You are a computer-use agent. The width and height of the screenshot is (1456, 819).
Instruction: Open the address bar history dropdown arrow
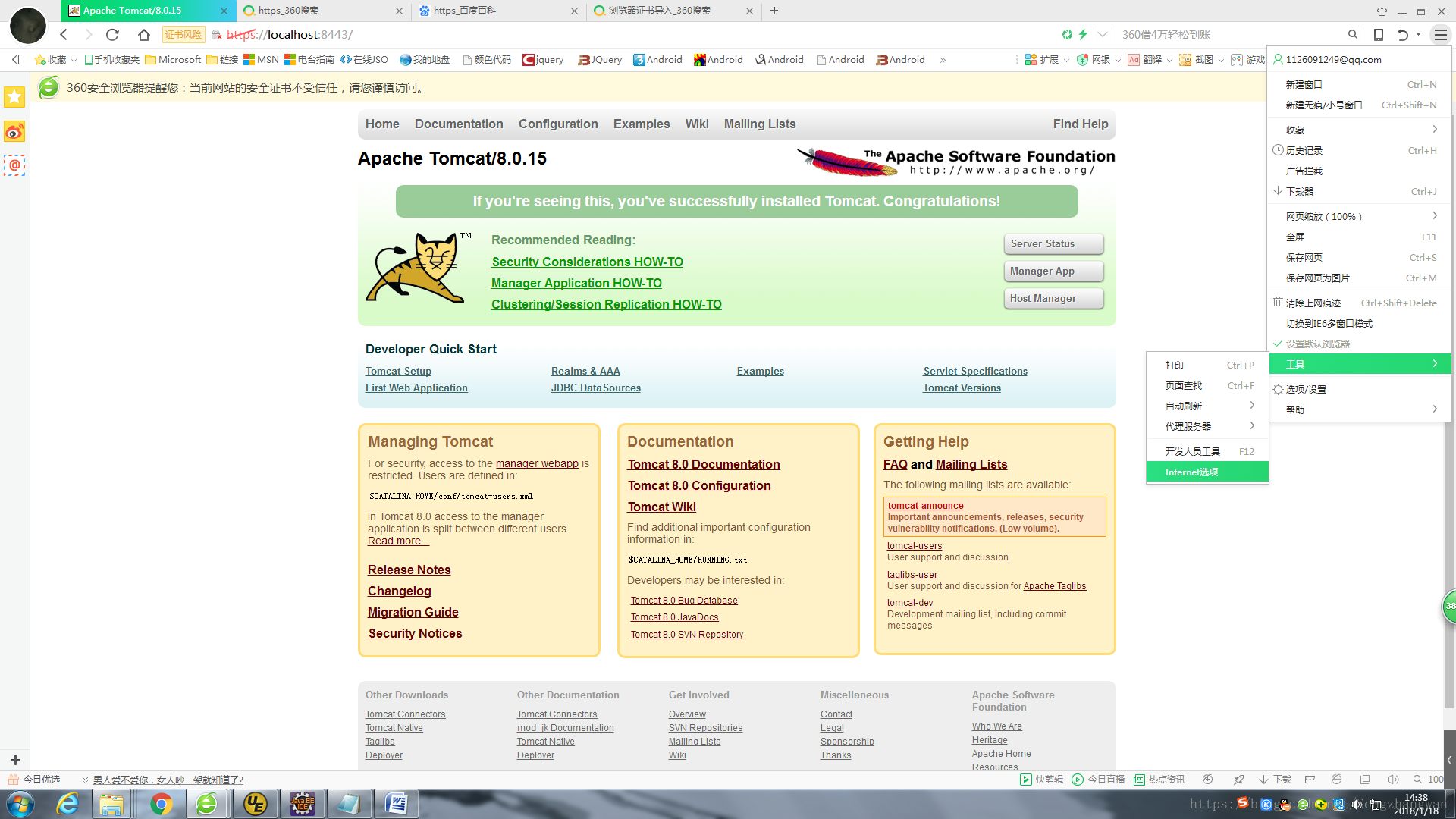point(1103,35)
